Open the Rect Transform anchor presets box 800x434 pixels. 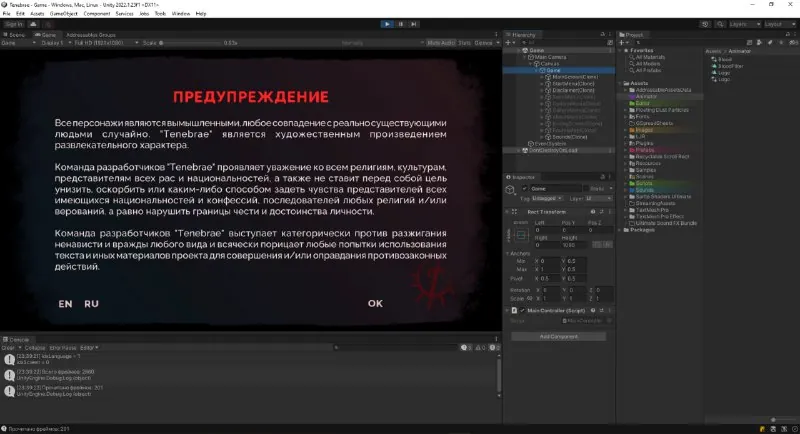click(x=521, y=235)
